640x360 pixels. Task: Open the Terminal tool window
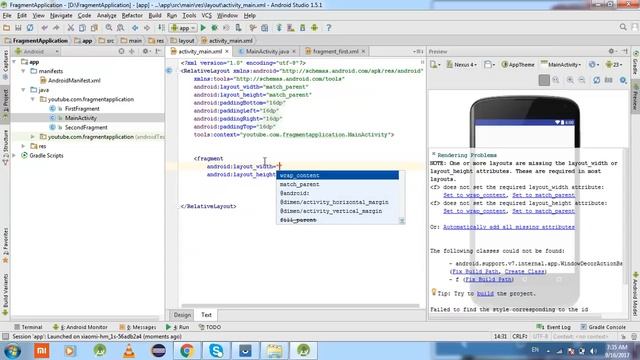tap(28, 327)
